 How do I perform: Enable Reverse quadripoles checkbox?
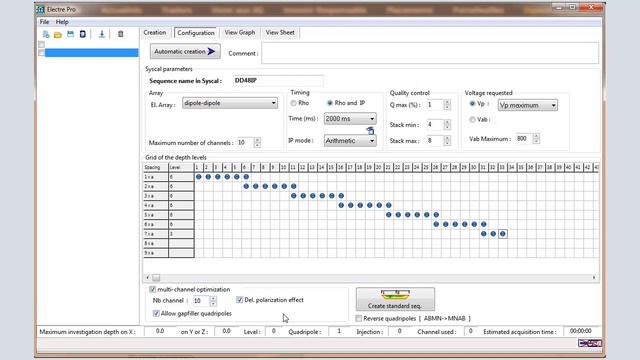359,318
